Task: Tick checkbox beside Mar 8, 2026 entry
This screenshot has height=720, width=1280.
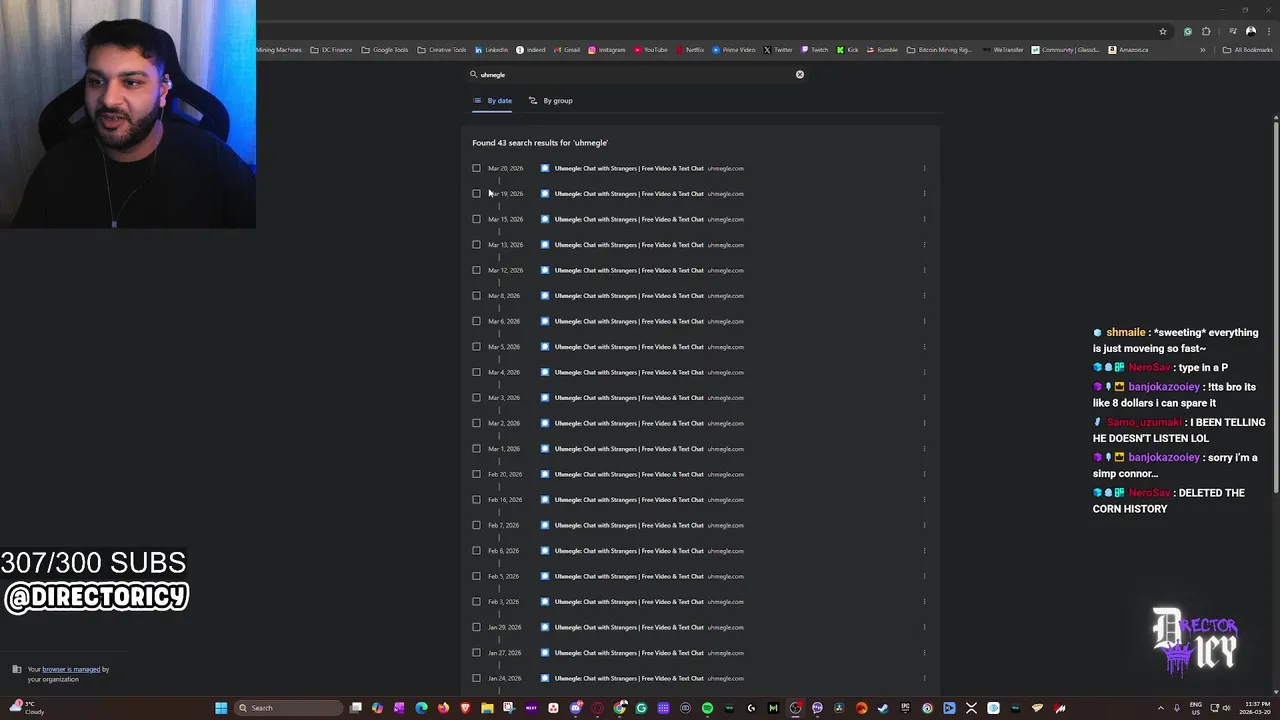Action: tap(476, 296)
